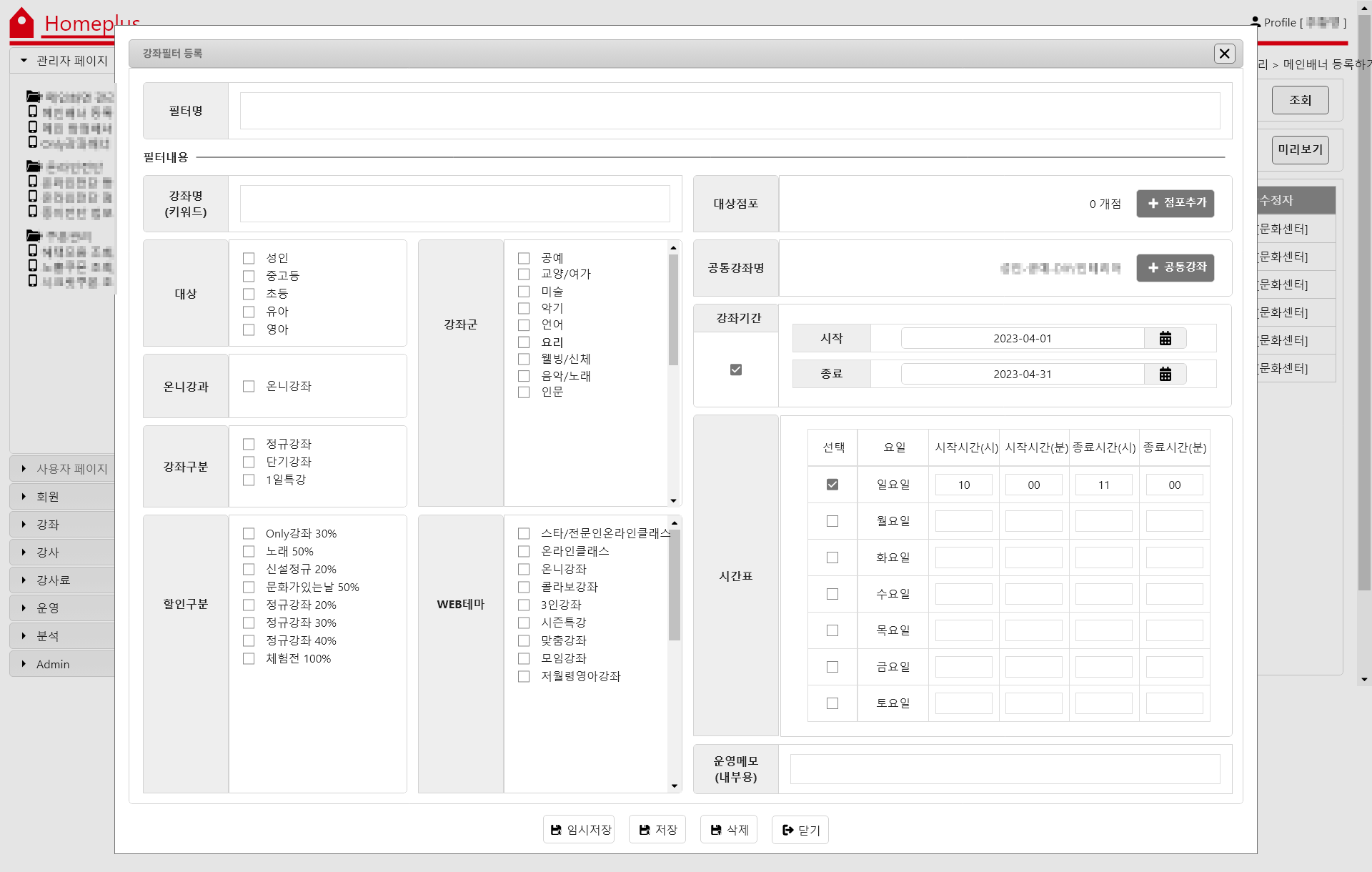Viewport: 1372px width, 872px height.
Task: Check the 성인 target checkbox
Action: tap(249, 258)
